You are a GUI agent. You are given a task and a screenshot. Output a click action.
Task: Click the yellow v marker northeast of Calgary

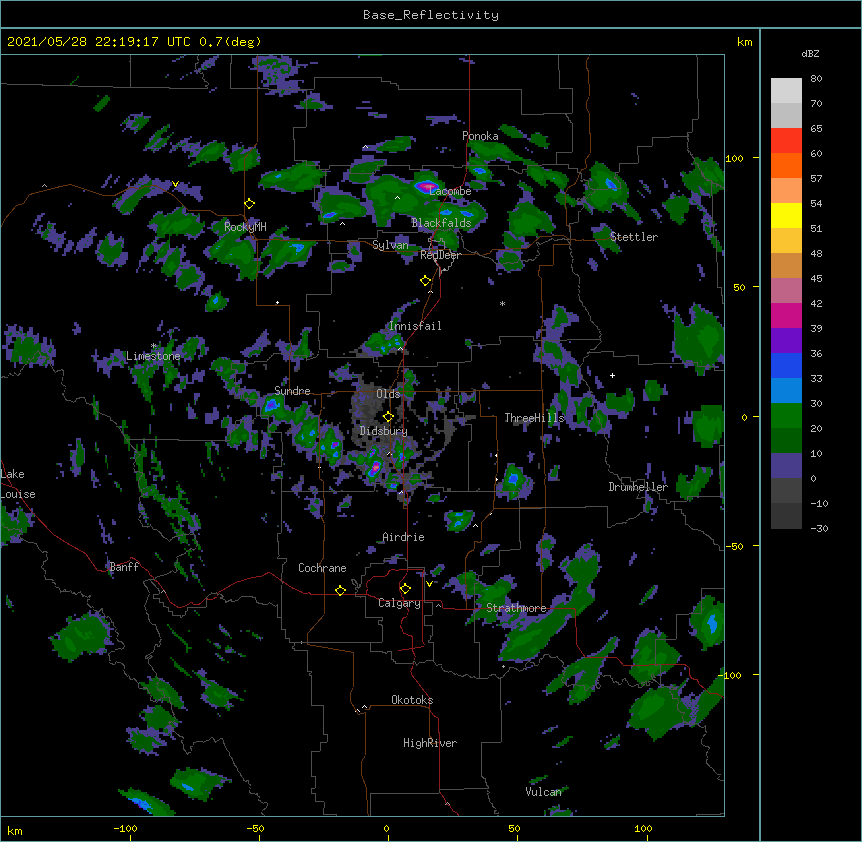429,584
